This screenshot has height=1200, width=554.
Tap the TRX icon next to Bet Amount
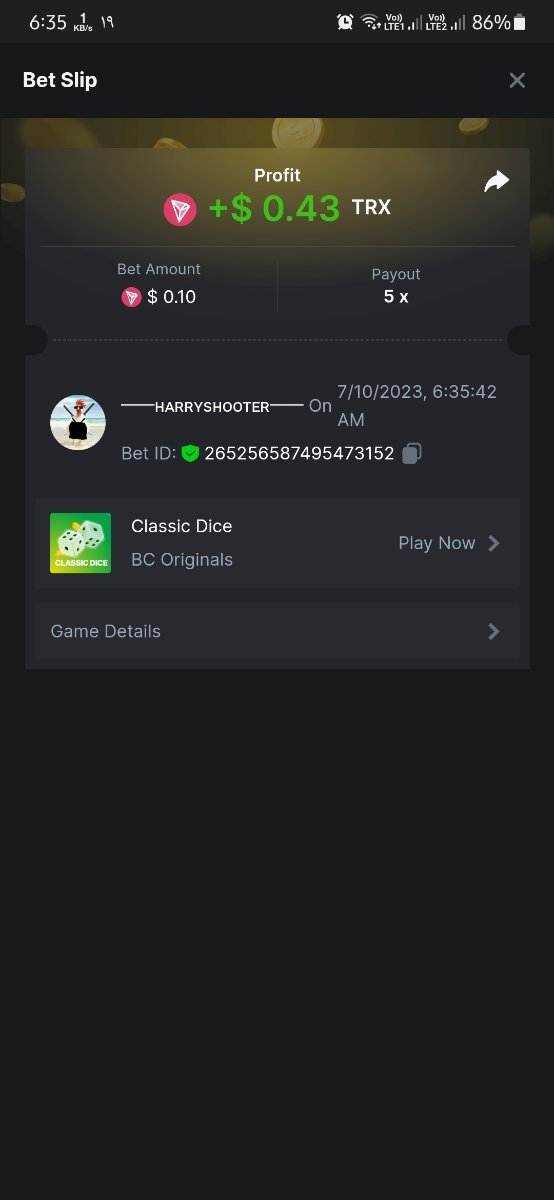(131, 297)
